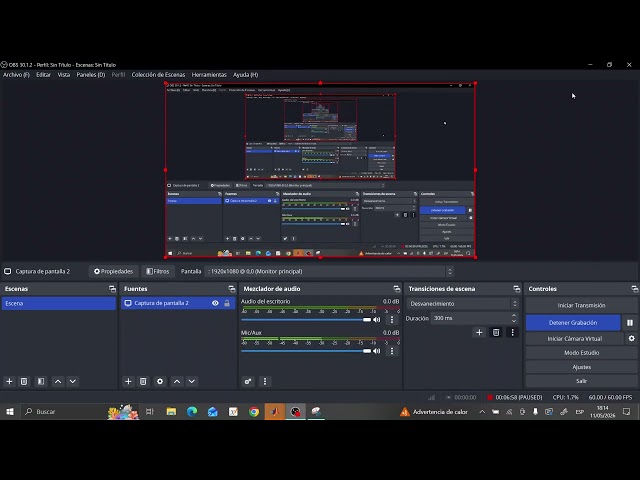Undock the Transiciones de escena panel
The height and width of the screenshot is (480, 640).
(x=517, y=289)
